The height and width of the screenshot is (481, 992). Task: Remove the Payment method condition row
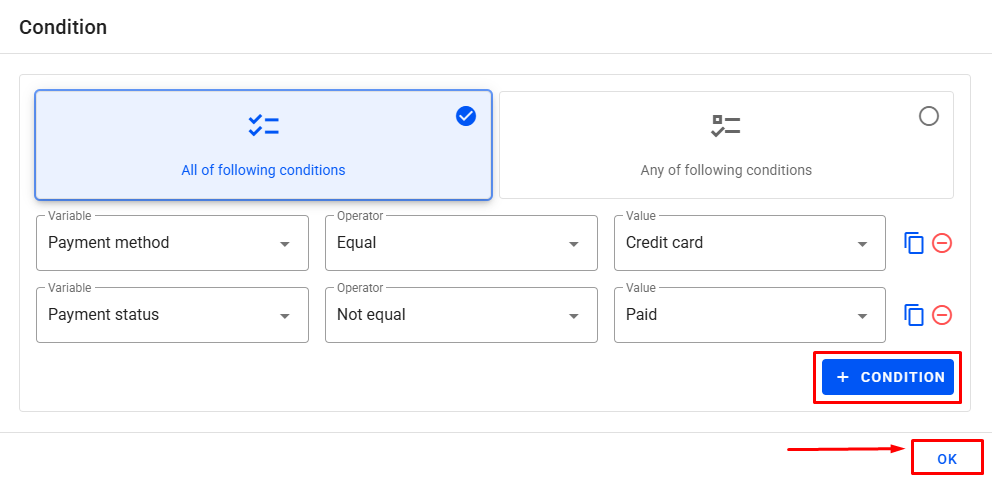click(x=942, y=243)
